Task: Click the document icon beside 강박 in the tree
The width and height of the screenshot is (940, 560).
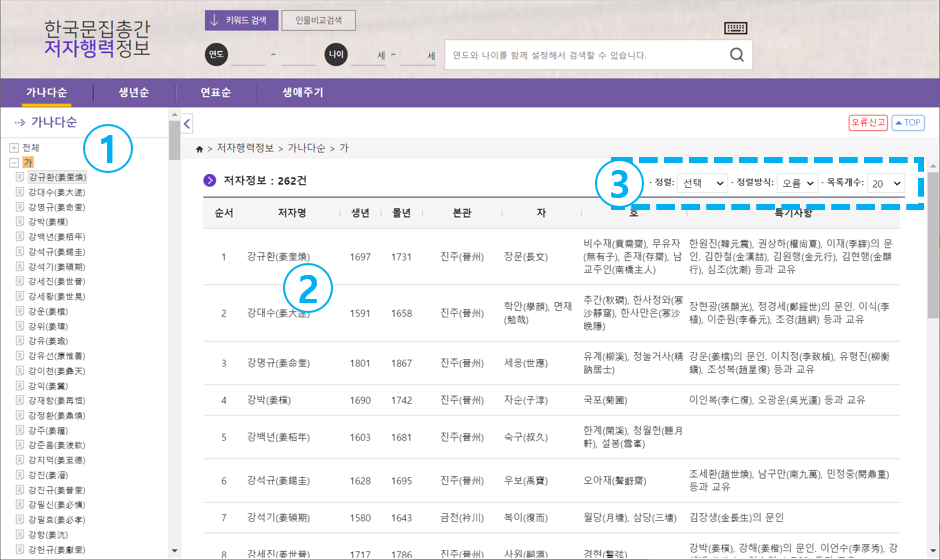Action: click(20, 222)
